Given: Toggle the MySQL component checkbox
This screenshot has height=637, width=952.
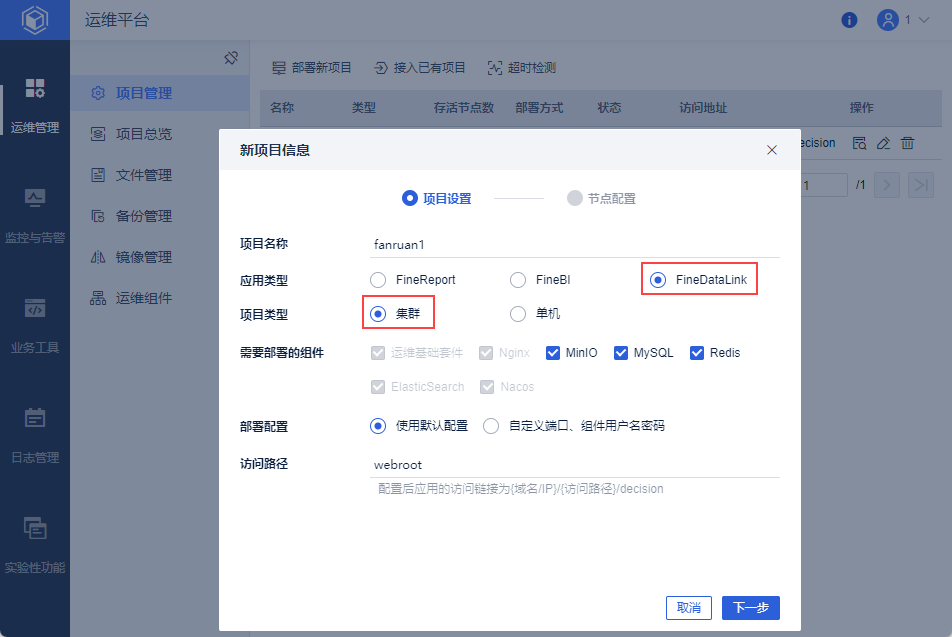Looking at the screenshot, I should coord(620,353).
